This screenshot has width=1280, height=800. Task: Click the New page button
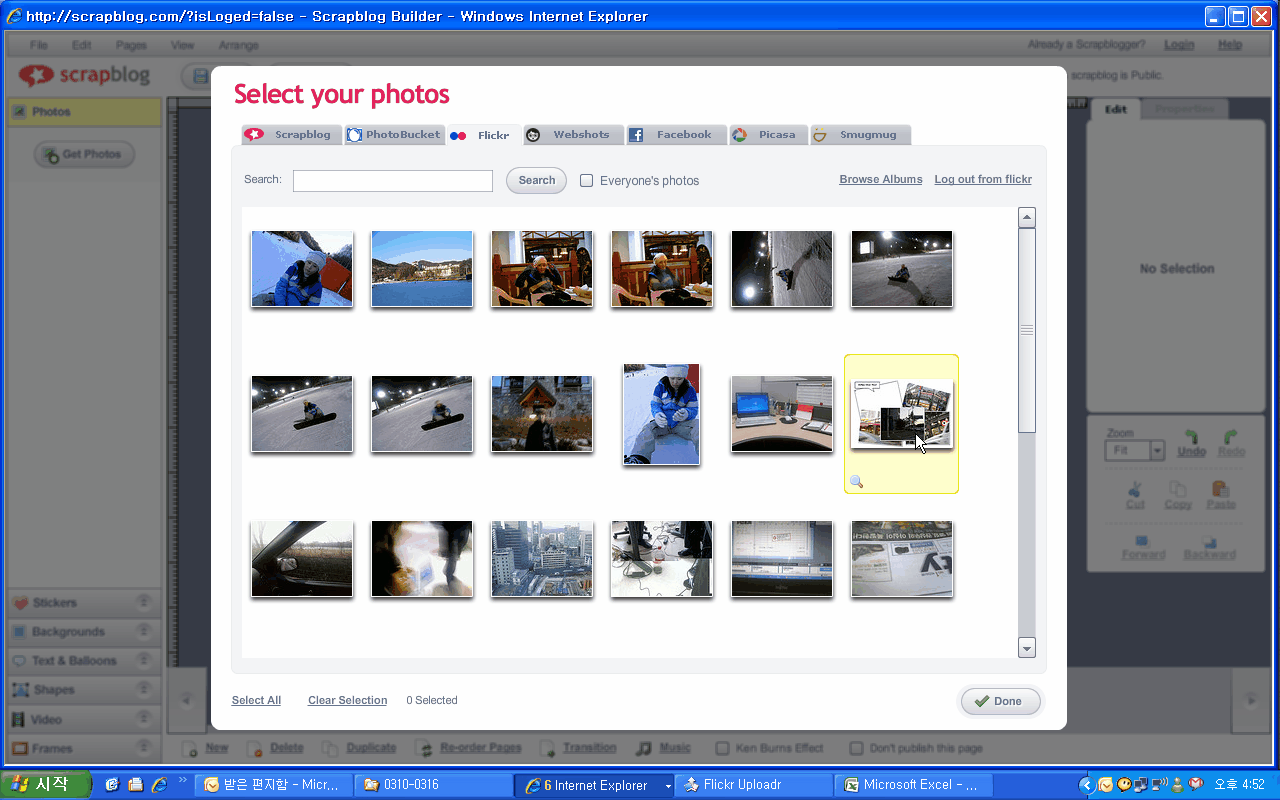click(x=207, y=748)
